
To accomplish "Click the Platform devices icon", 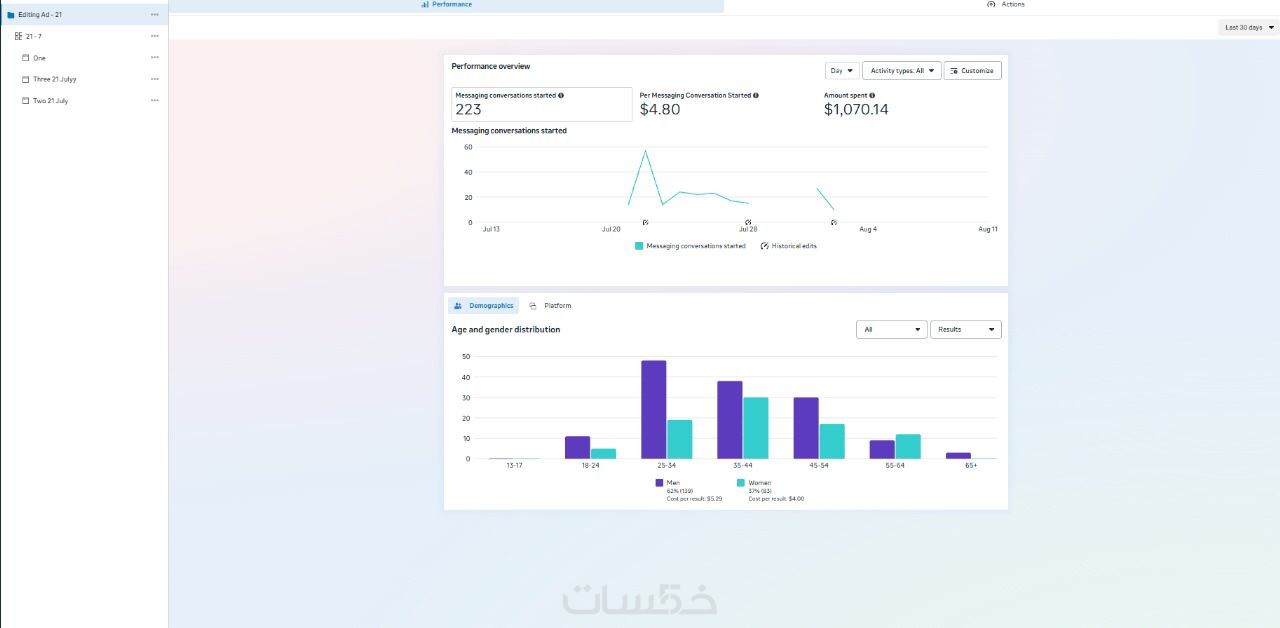I will [x=533, y=306].
